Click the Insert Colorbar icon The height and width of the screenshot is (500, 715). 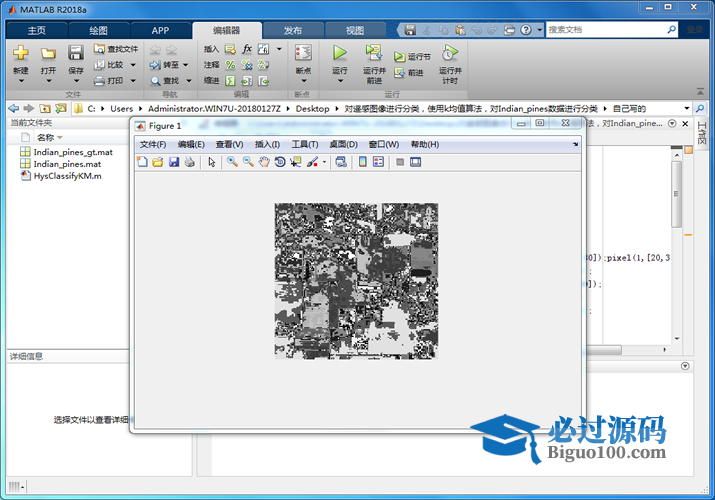click(363, 162)
